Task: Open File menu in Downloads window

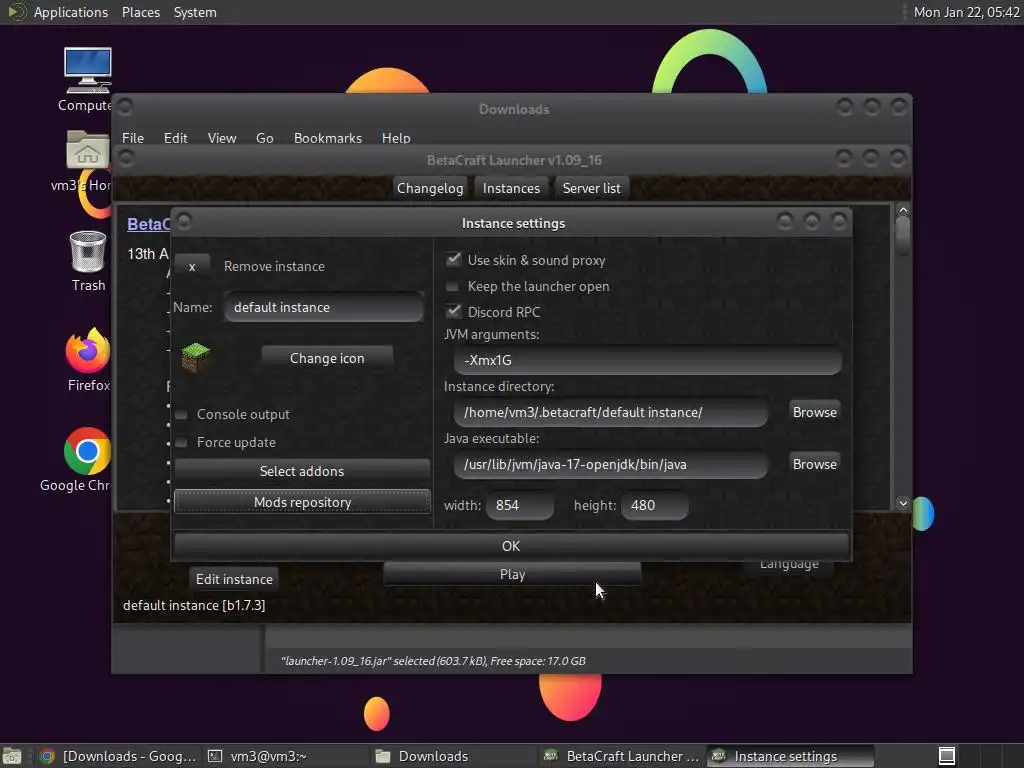Action: pos(133,138)
